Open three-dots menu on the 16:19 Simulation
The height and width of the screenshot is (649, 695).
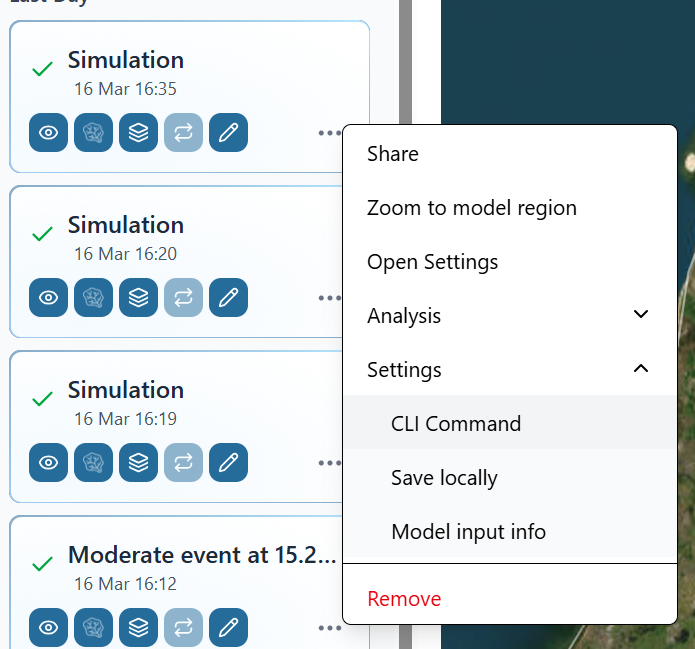point(329,463)
